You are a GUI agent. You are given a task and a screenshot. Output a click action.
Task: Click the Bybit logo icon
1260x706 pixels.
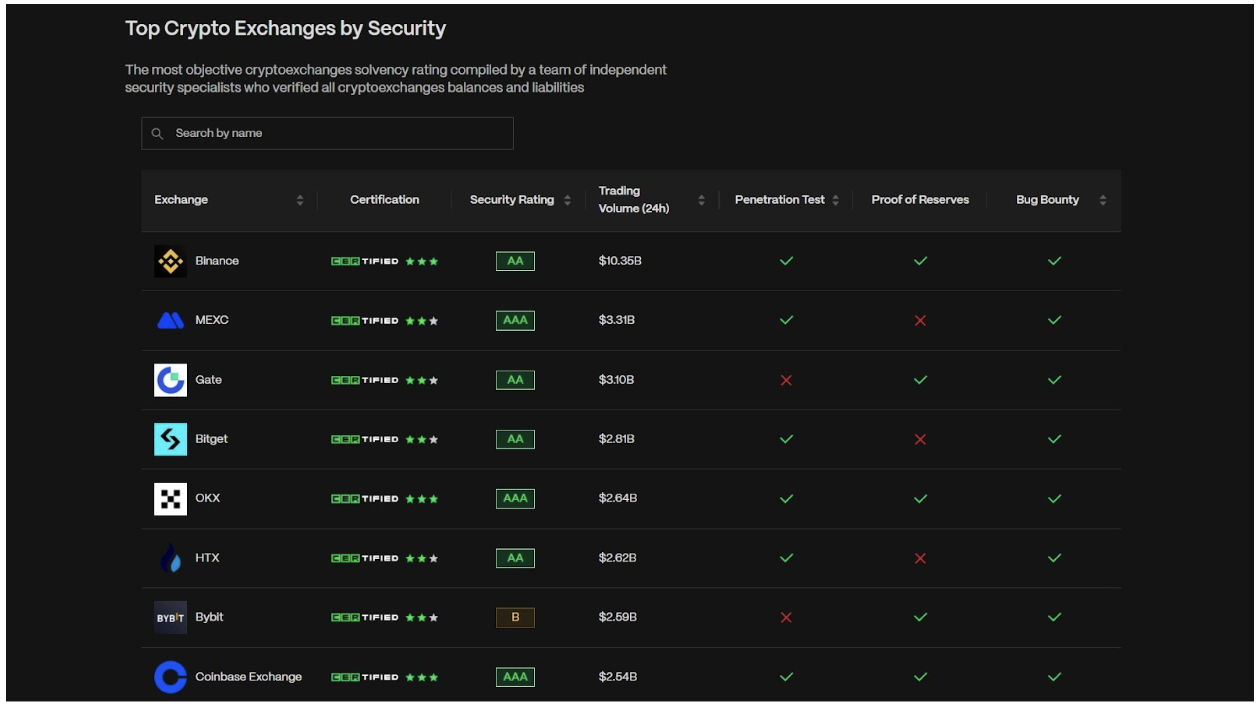point(170,618)
